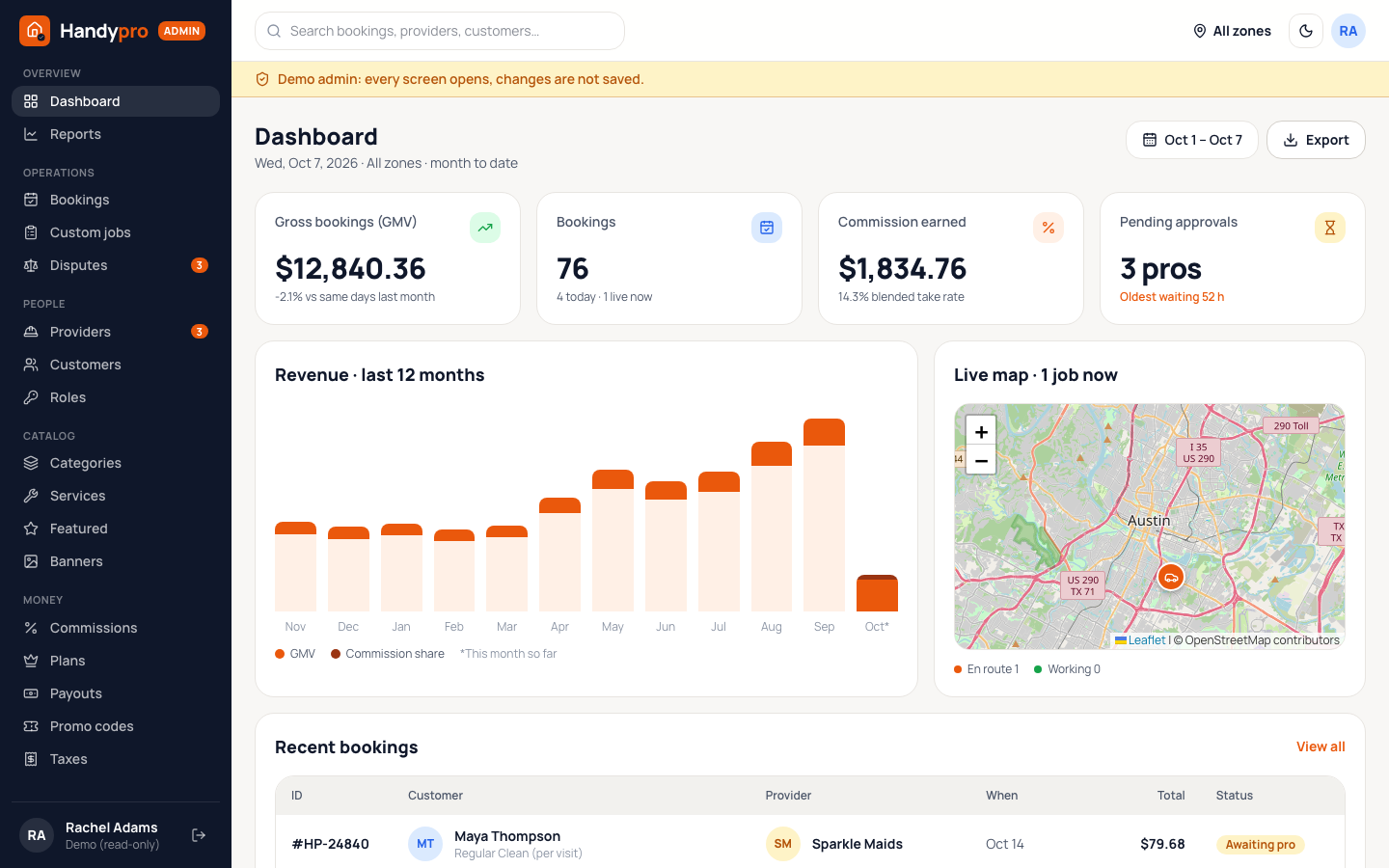
Task: Click the Awaiting pro status badge
Action: point(1260,845)
